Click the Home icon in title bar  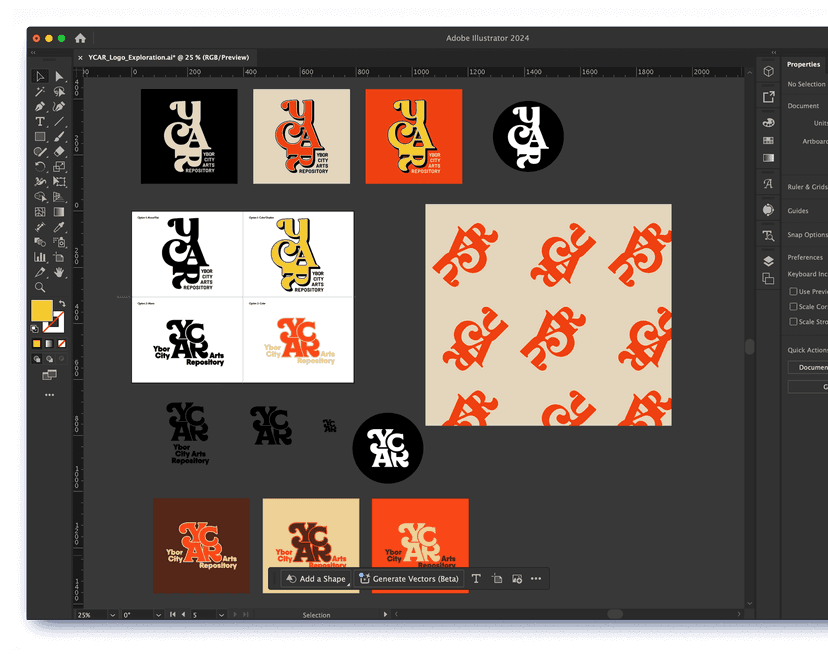80,38
